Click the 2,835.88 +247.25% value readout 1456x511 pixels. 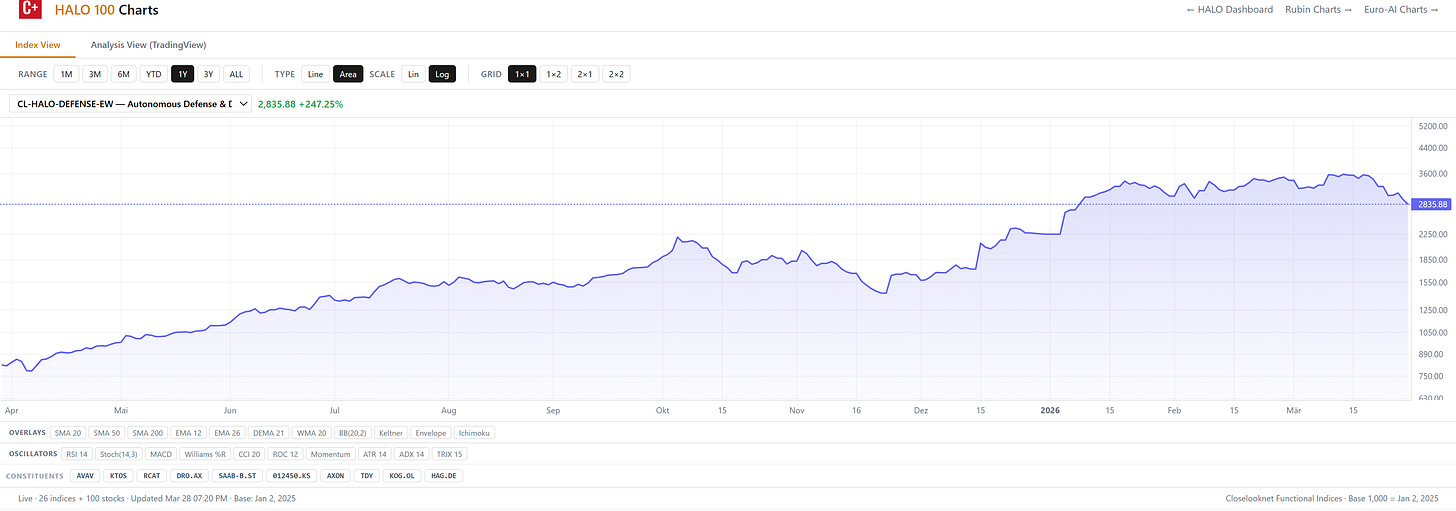coord(300,104)
